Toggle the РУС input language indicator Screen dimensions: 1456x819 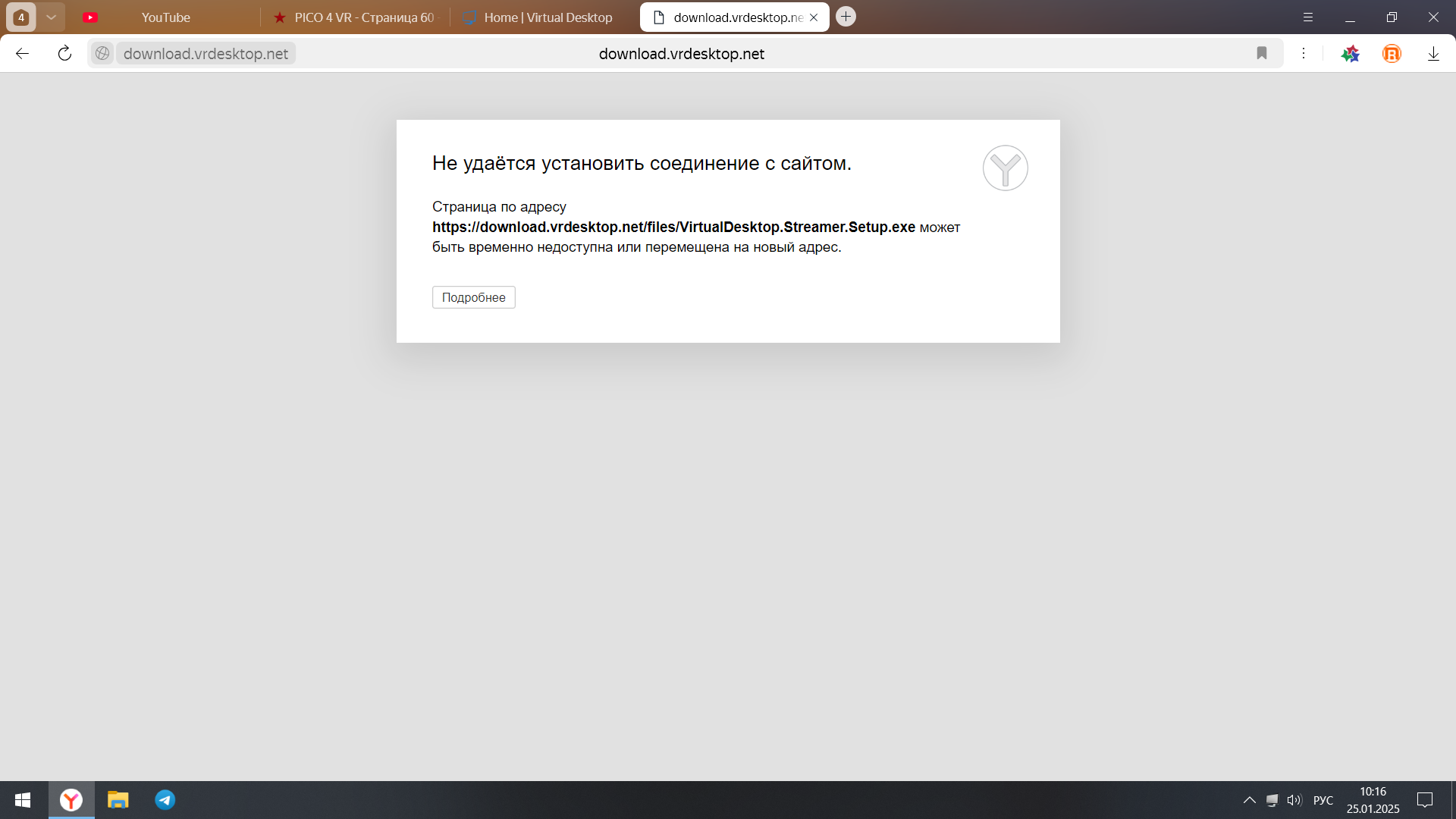point(1323,800)
